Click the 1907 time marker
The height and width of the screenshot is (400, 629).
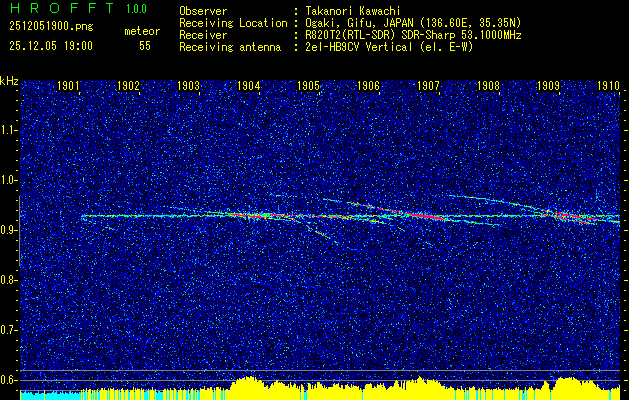pyautogui.click(x=428, y=86)
